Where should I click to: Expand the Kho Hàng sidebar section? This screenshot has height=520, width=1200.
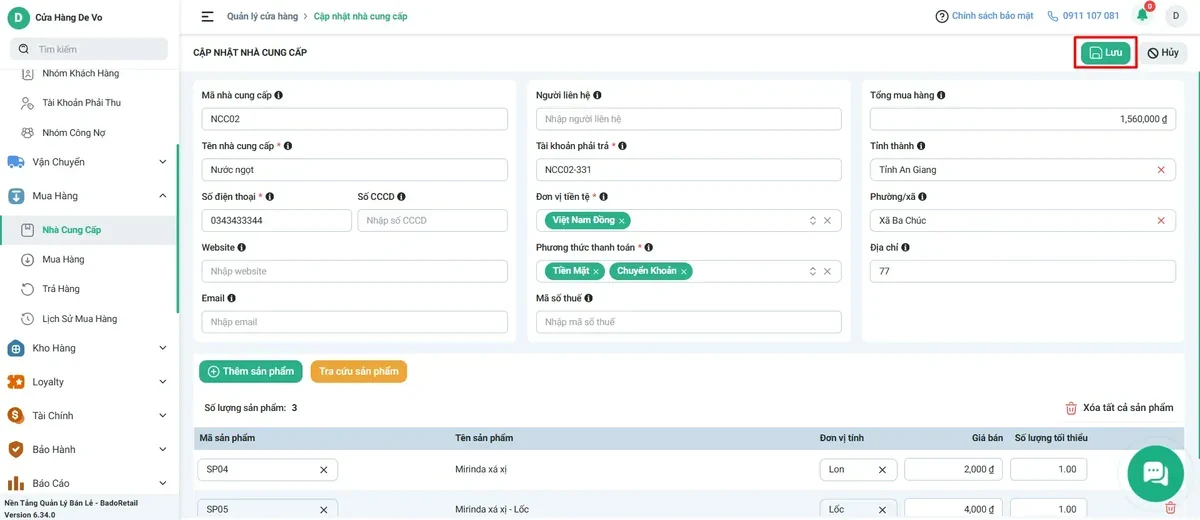coord(88,348)
